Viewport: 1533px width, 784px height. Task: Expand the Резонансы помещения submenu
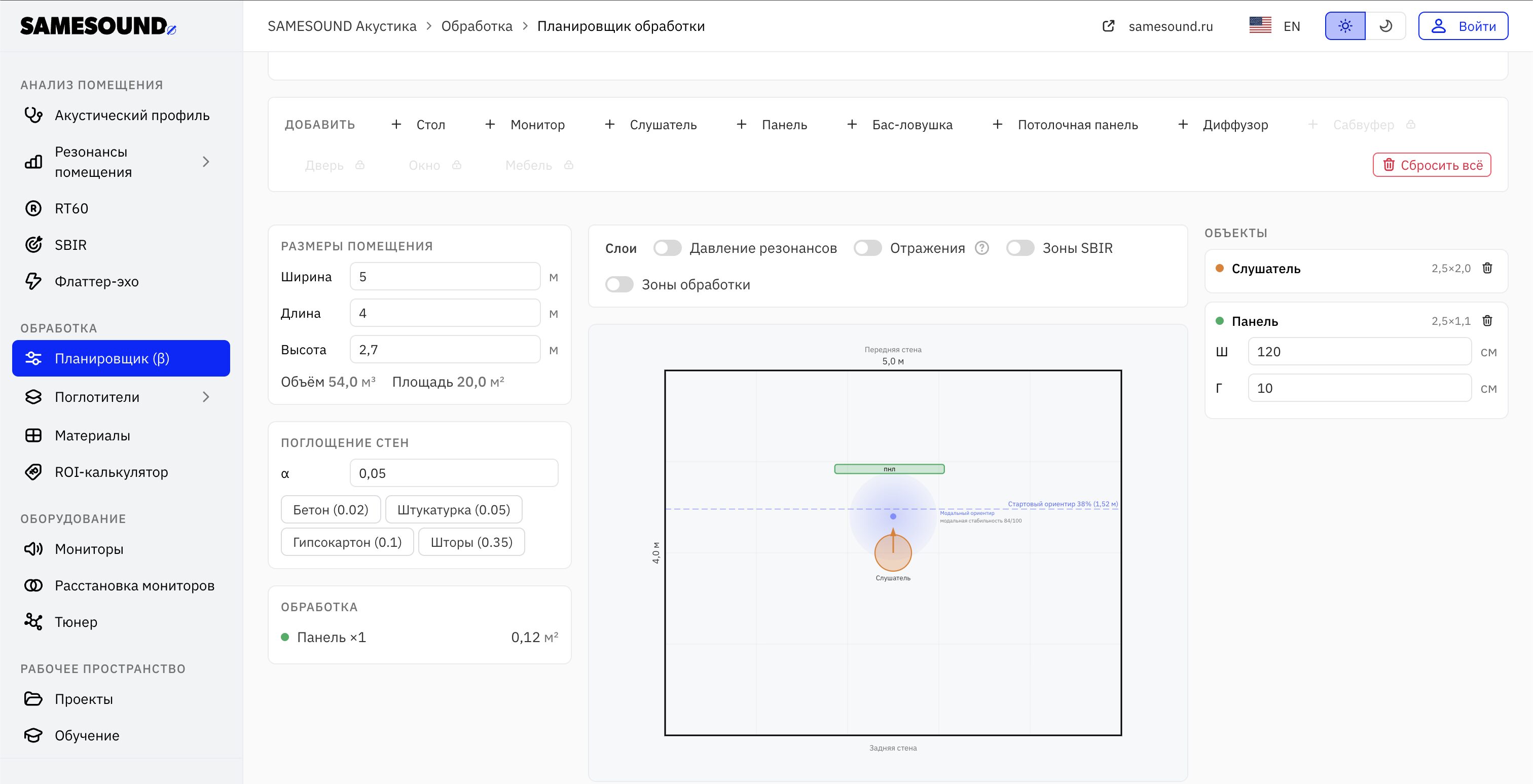206,162
